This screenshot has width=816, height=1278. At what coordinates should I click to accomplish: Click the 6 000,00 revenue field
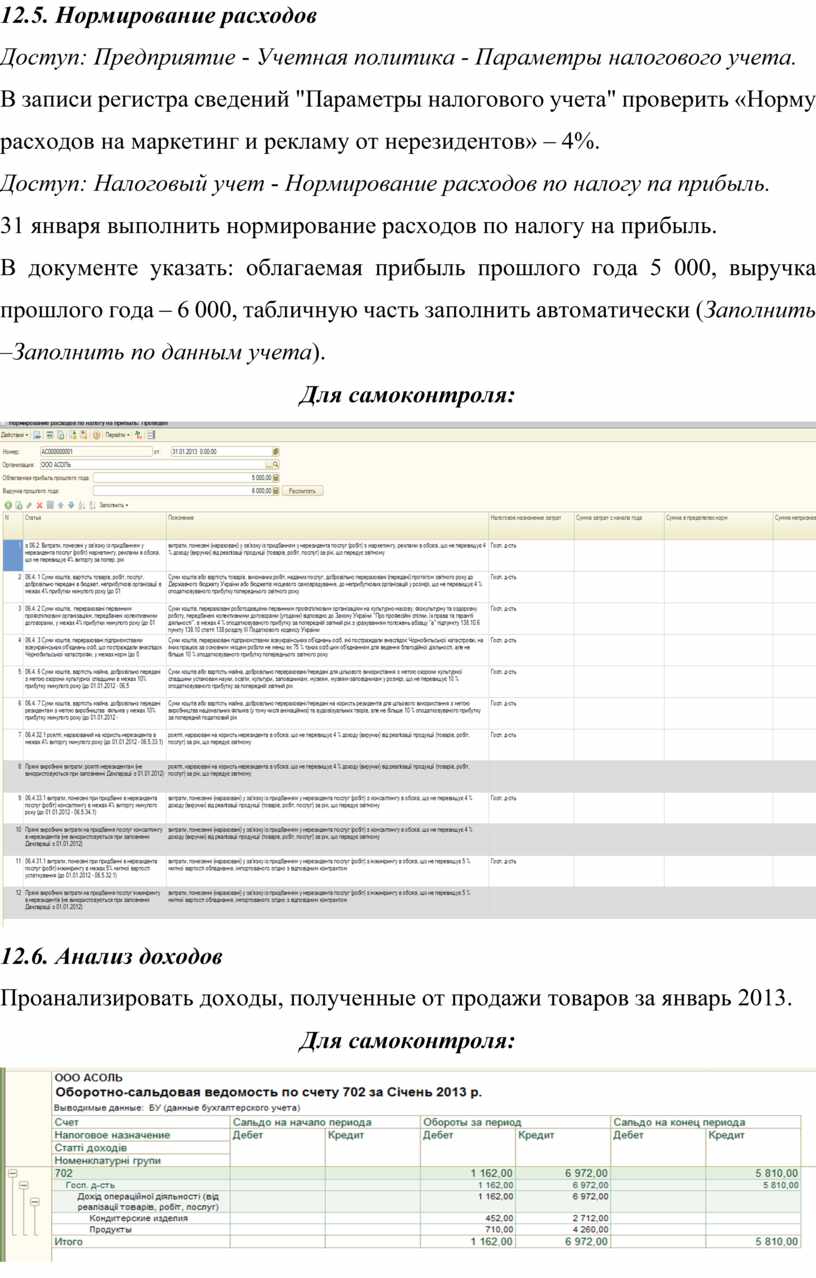182,491
